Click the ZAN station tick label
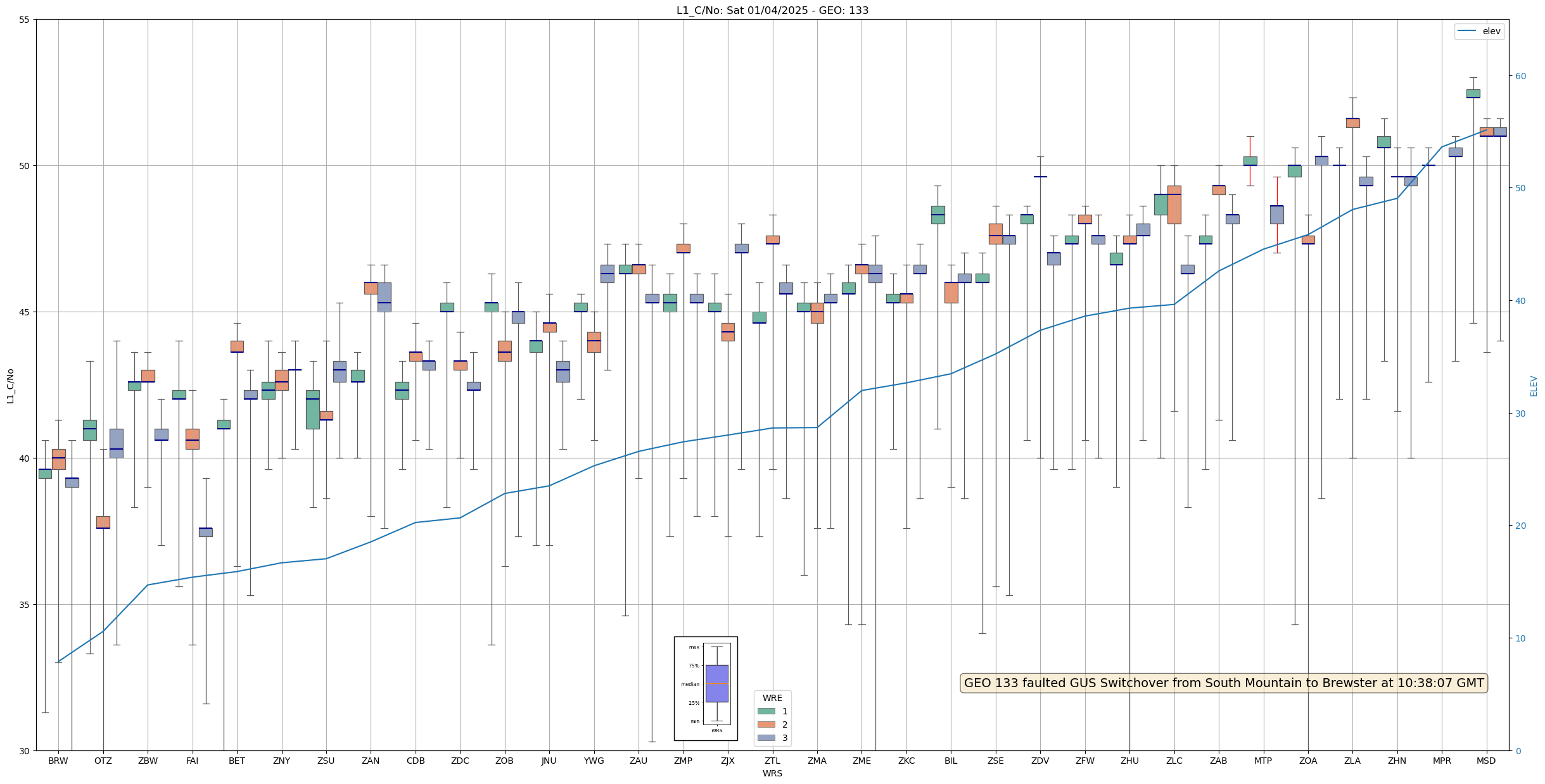 point(371,761)
